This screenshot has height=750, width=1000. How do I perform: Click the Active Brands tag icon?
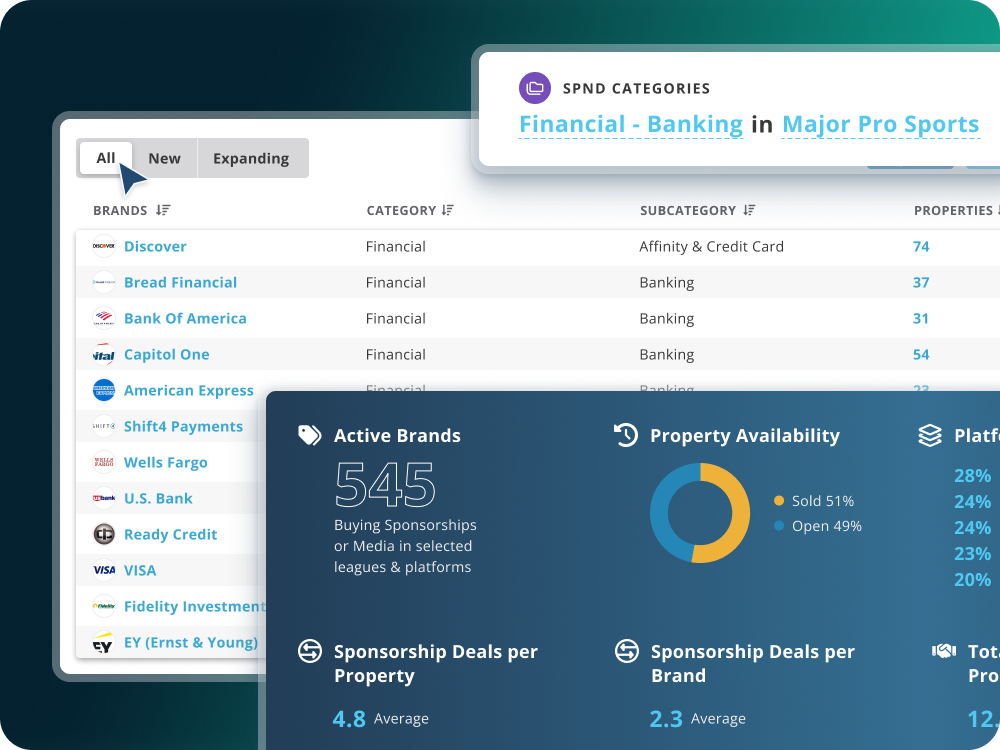click(310, 435)
